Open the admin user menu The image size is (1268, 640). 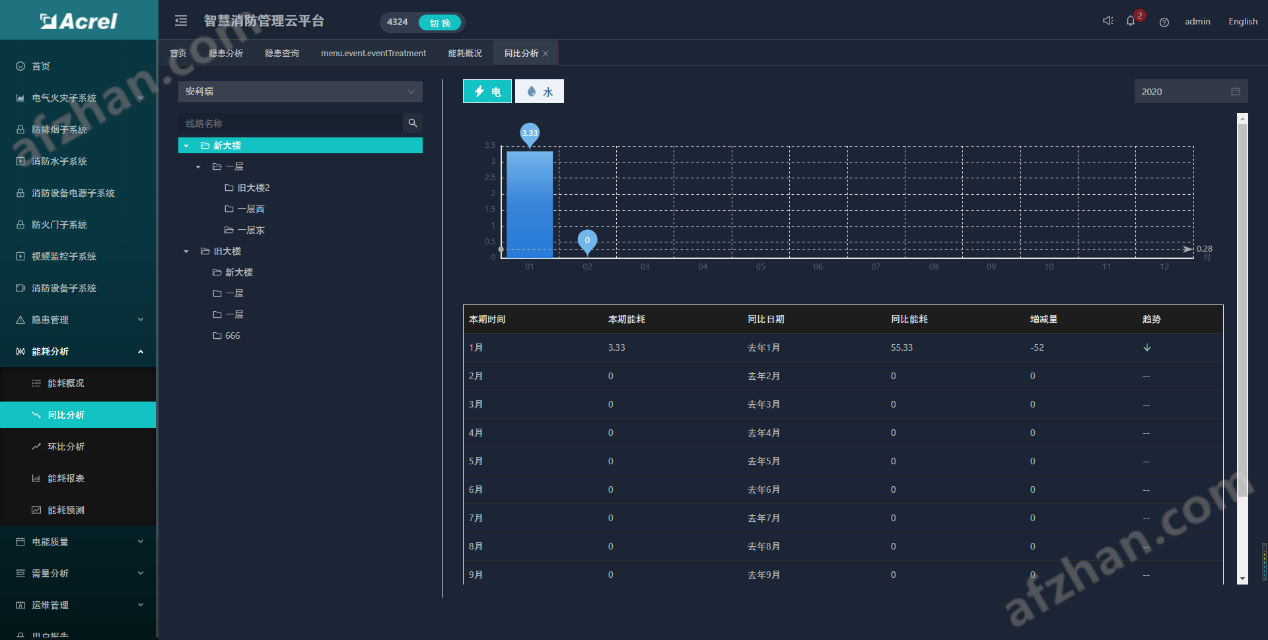[x=1197, y=22]
